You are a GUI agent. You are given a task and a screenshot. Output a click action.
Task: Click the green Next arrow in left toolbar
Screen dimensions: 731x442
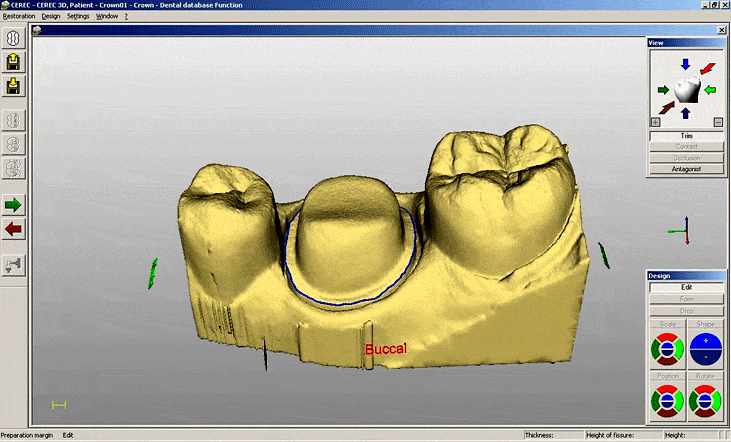[15, 205]
